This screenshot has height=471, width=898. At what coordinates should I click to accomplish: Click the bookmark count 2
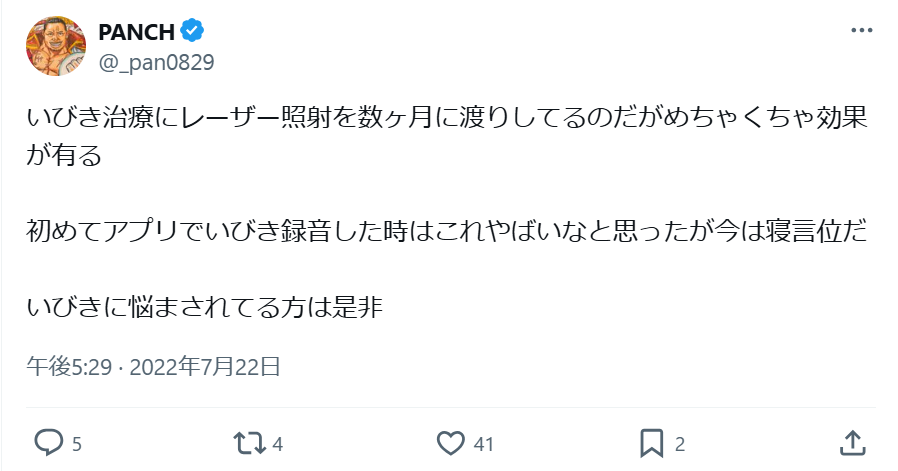point(680,444)
